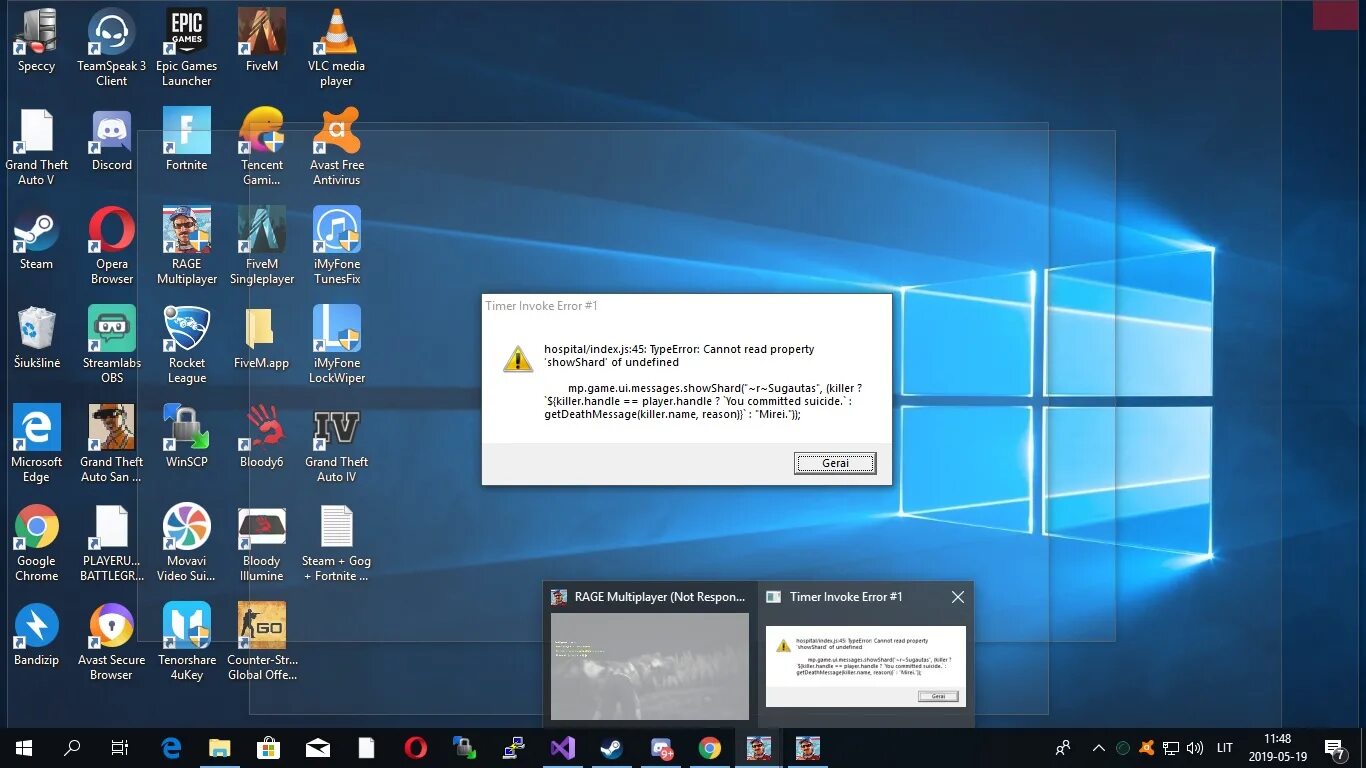
Task: Select RAGE Multiplayer desktop shortcut
Action: pos(187,245)
